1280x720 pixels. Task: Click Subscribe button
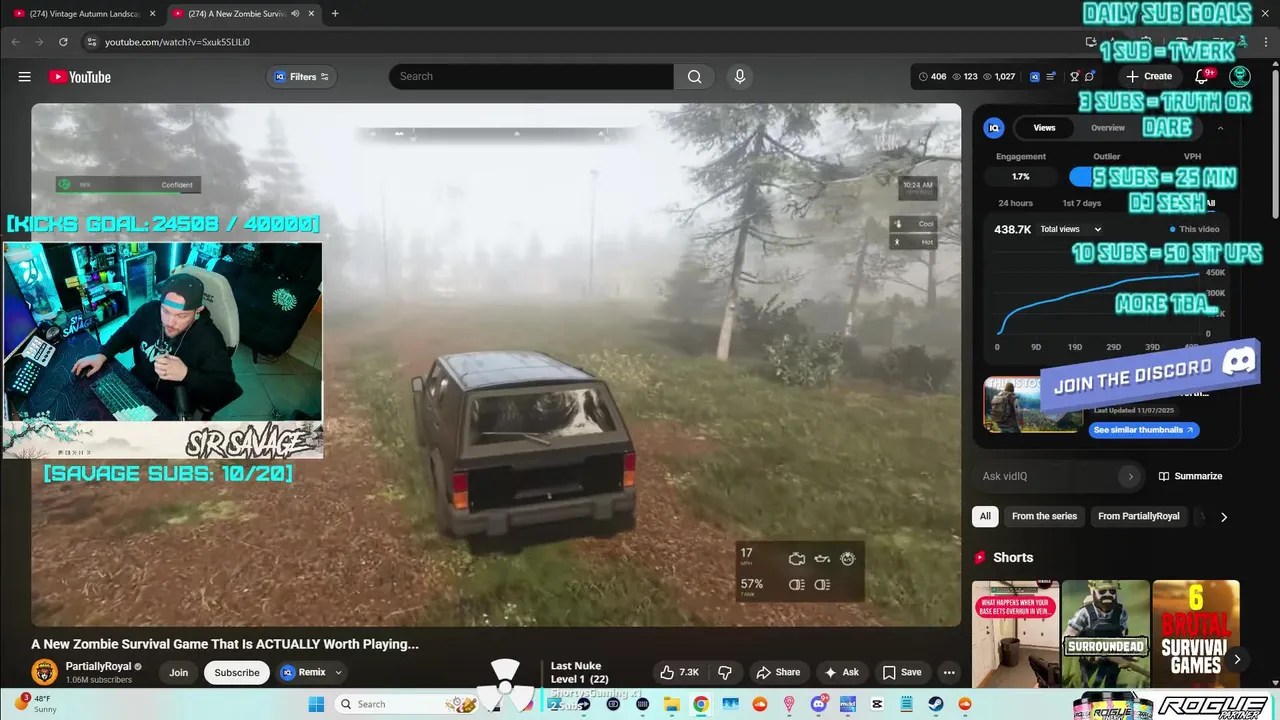(x=237, y=672)
